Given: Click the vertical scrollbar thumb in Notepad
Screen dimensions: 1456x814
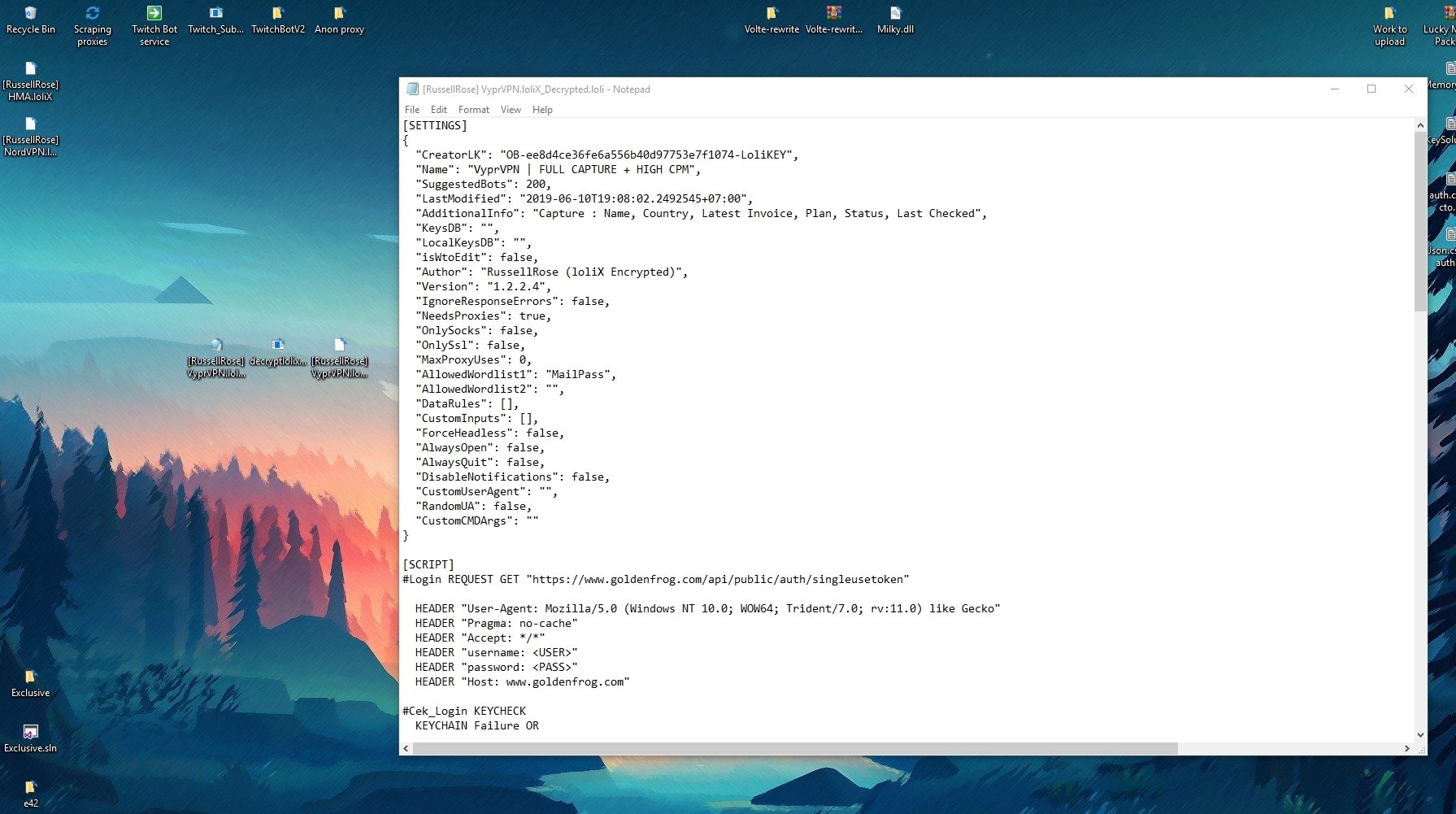Looking at the screenshot, I should 1420,221.
